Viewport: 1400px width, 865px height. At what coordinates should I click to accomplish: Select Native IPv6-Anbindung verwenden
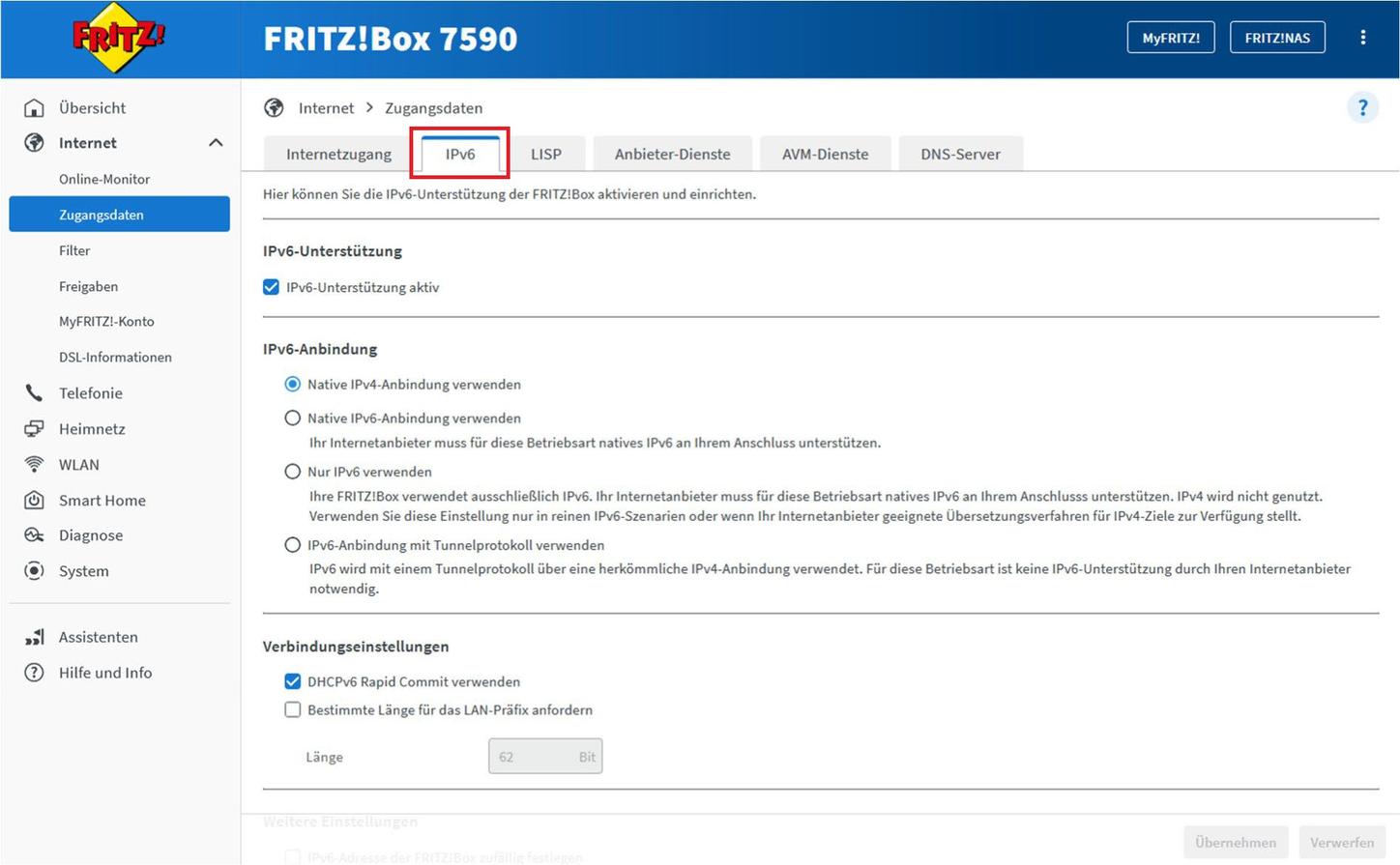[x=292, y=418]
